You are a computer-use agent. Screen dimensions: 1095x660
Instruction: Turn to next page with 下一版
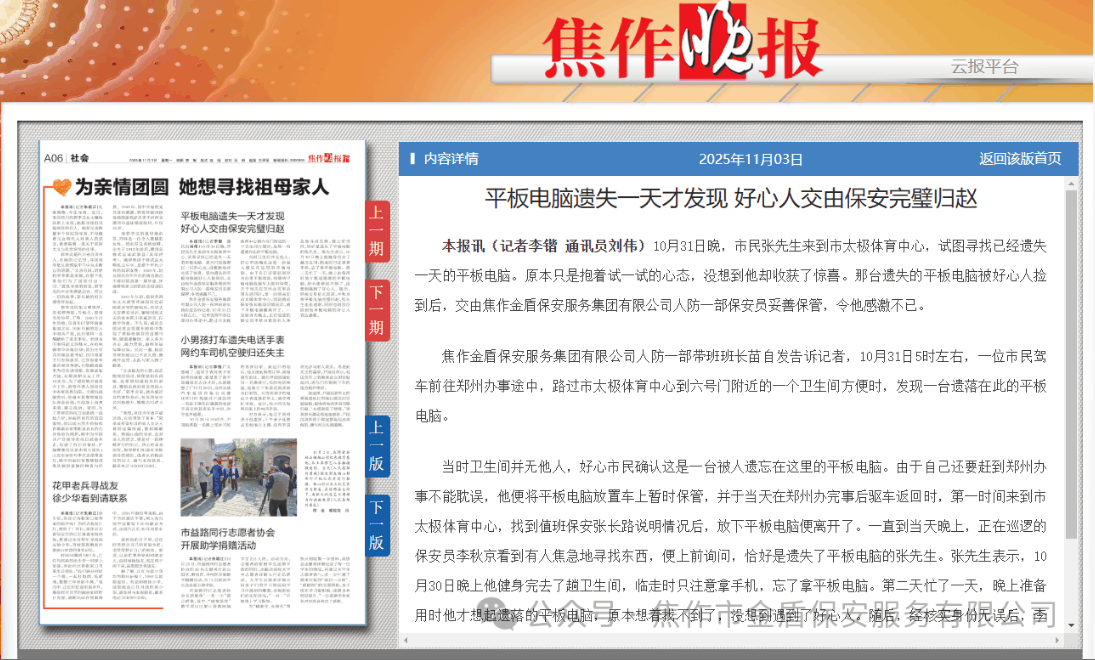(377, 526)
